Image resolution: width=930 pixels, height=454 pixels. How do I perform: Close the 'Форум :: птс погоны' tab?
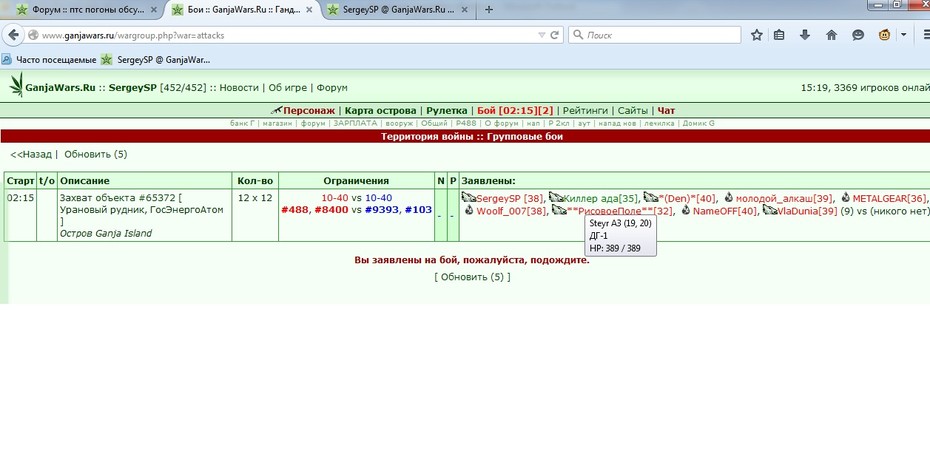(154, 9)
